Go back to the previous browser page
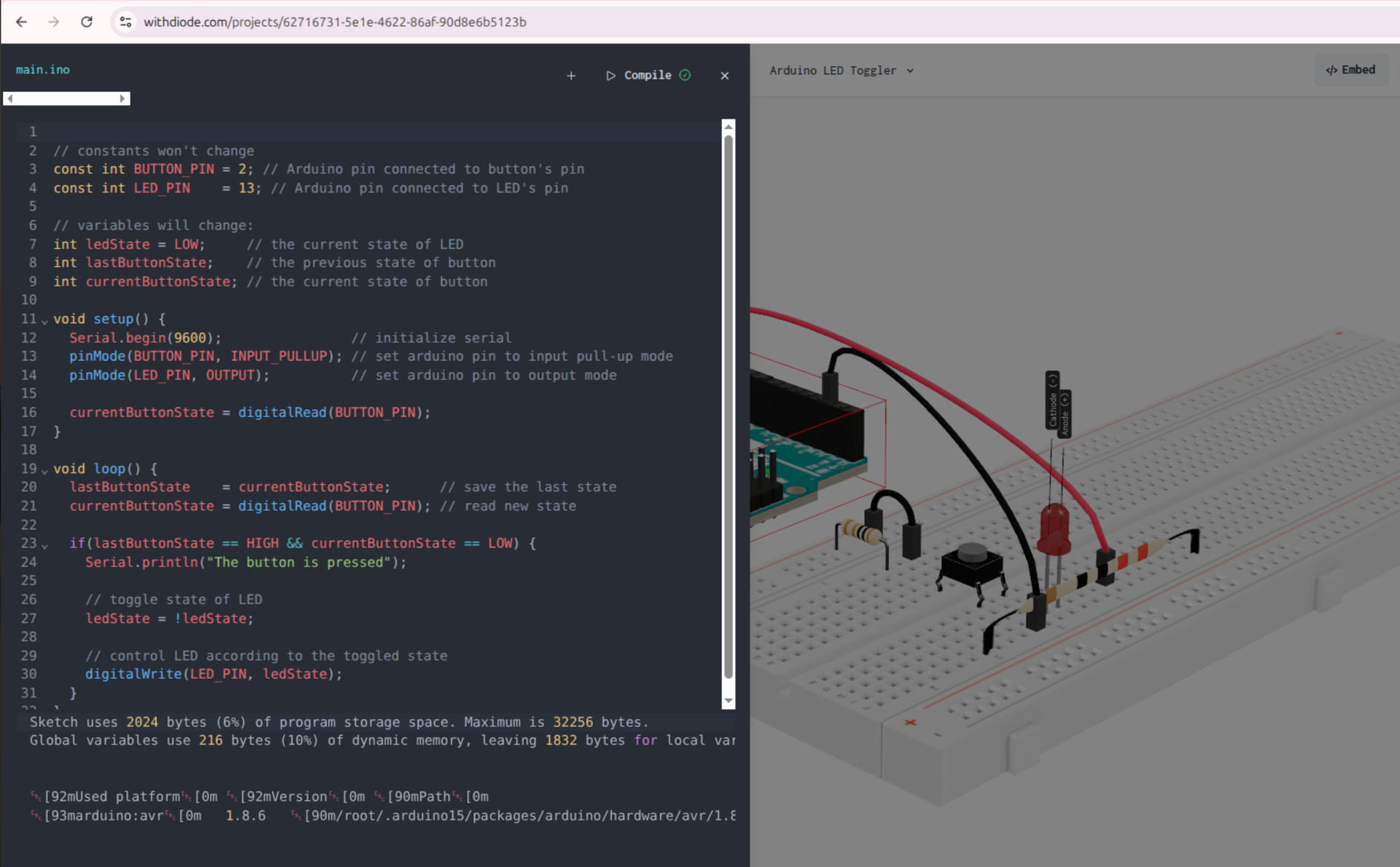Viewport: 1400px width, 867px height. tap(21, 22)
